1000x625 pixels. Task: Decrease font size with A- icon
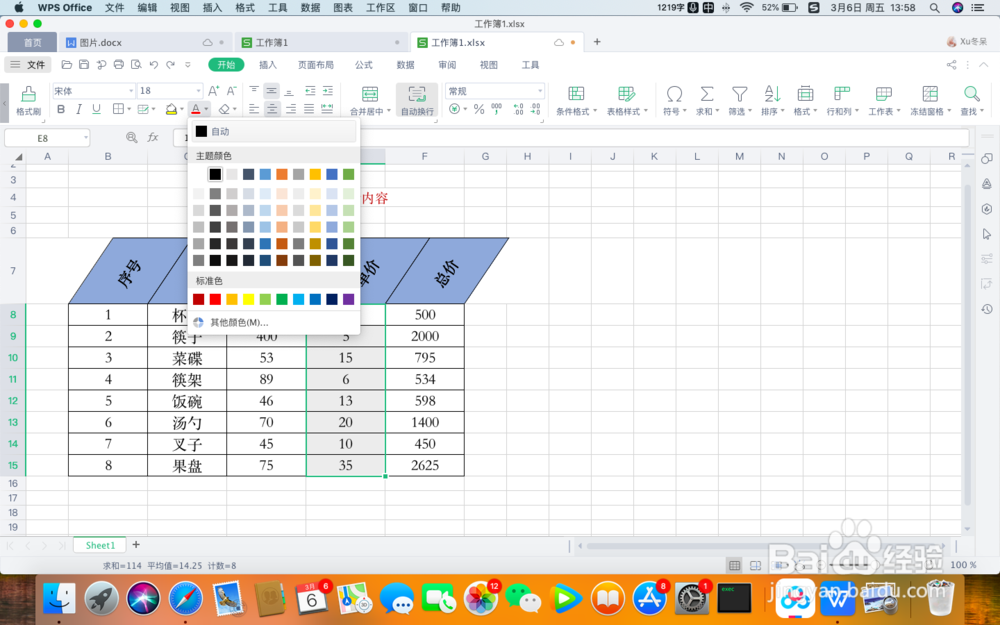click(232, 91)
